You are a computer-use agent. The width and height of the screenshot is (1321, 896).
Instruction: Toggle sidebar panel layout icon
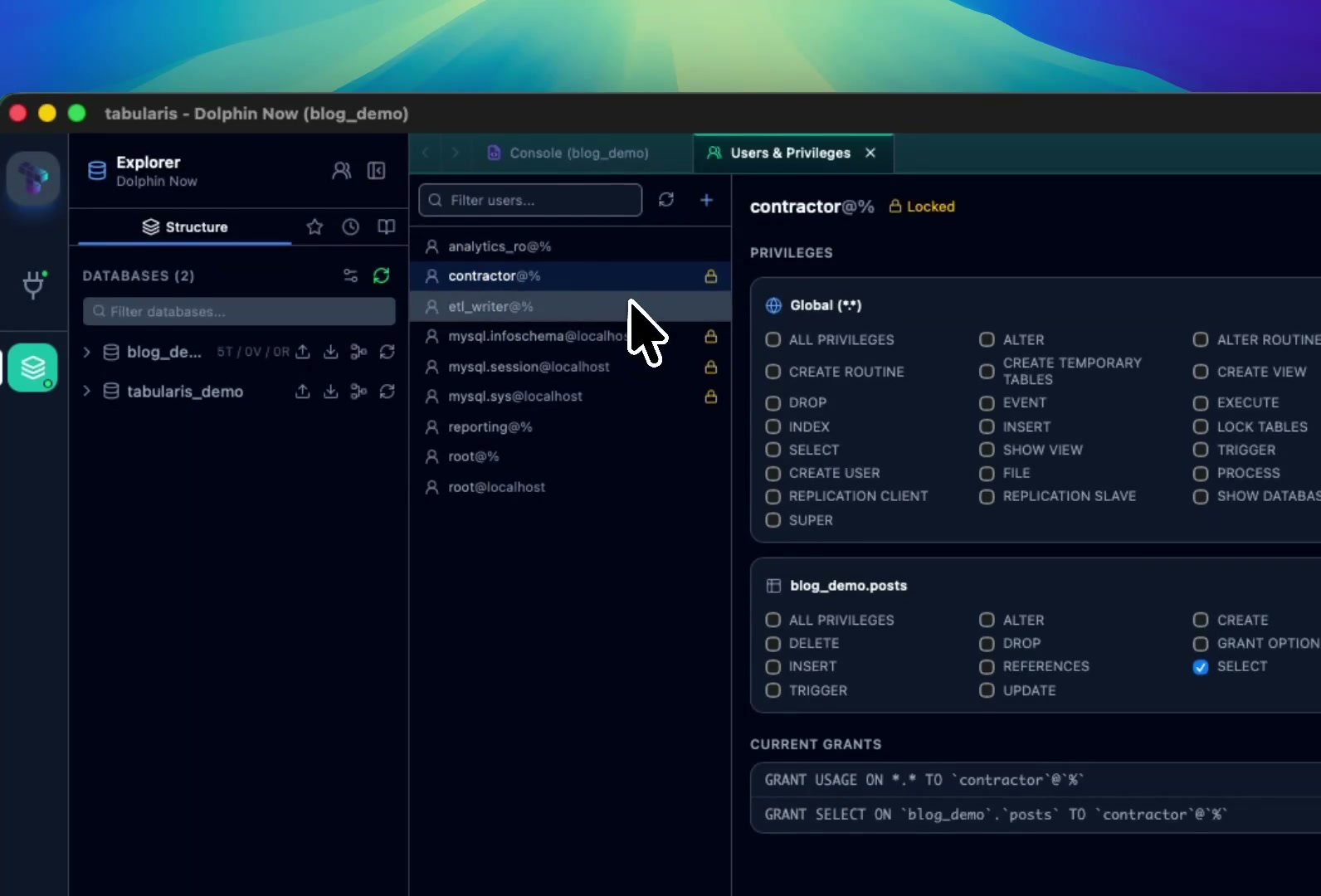[x=377, y=171]
